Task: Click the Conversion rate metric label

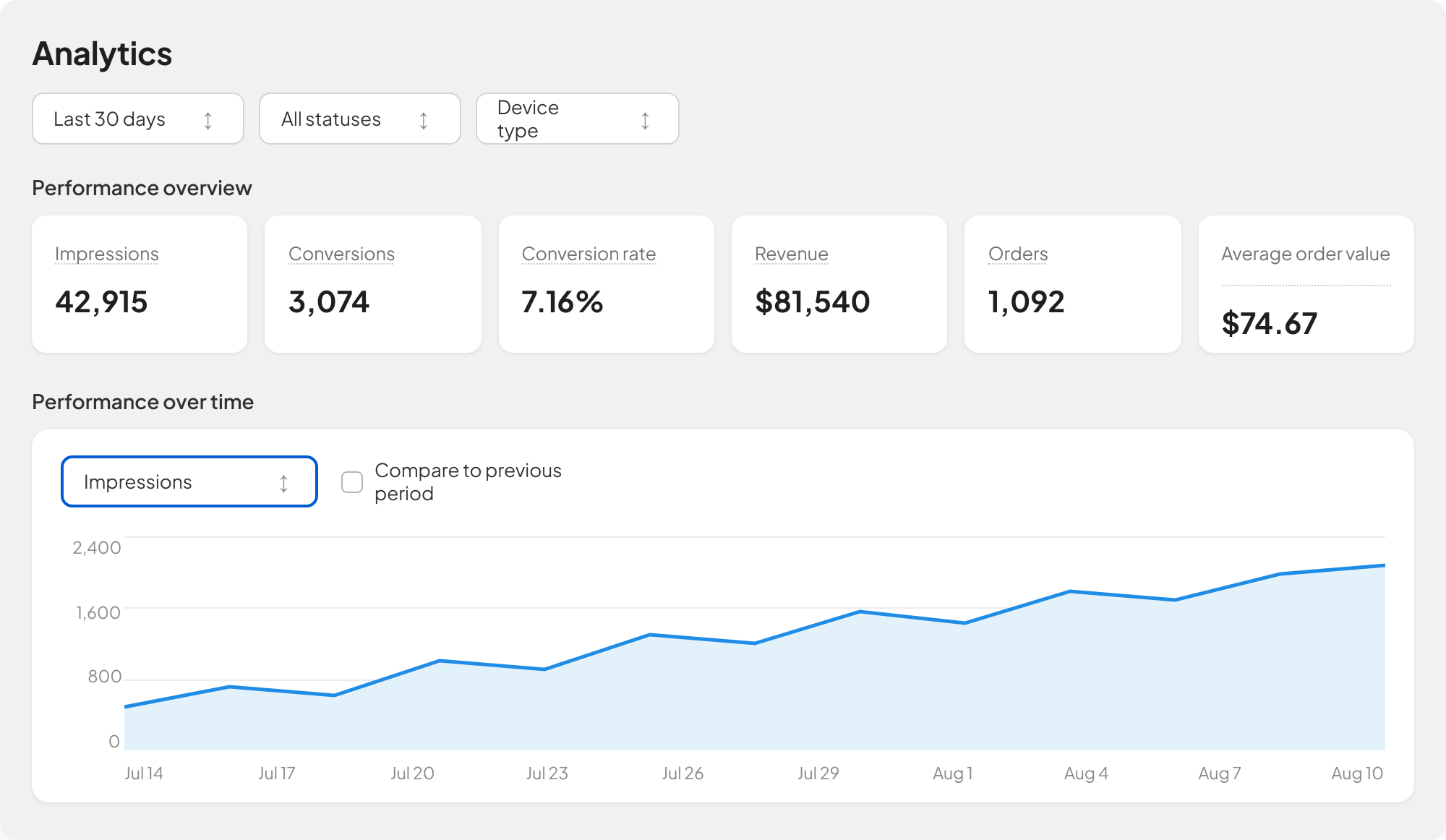Action: 589,254
